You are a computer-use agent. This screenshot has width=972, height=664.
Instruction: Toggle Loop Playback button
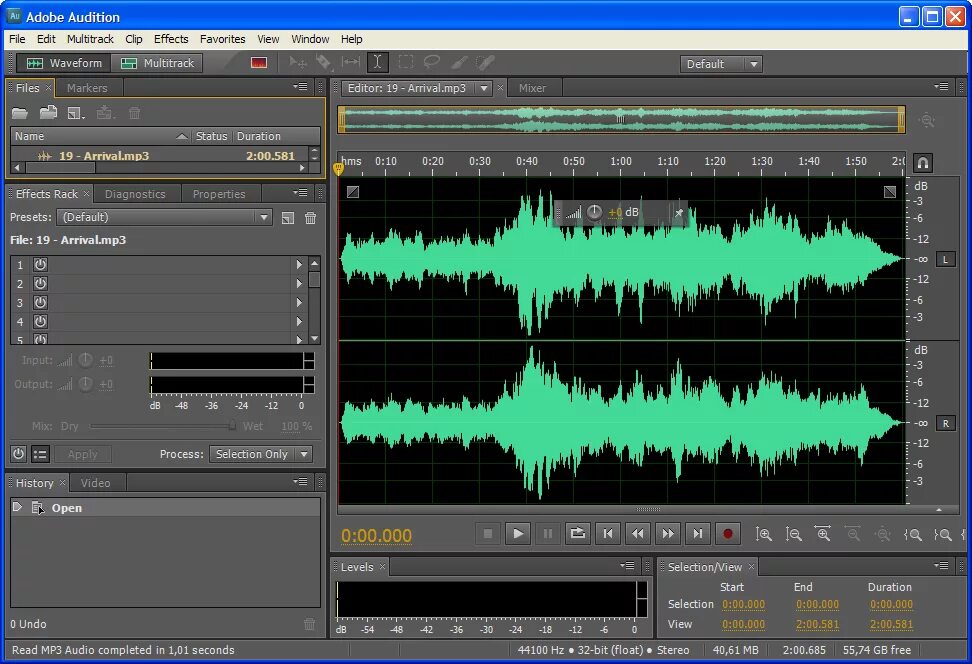tap(577, 534)
